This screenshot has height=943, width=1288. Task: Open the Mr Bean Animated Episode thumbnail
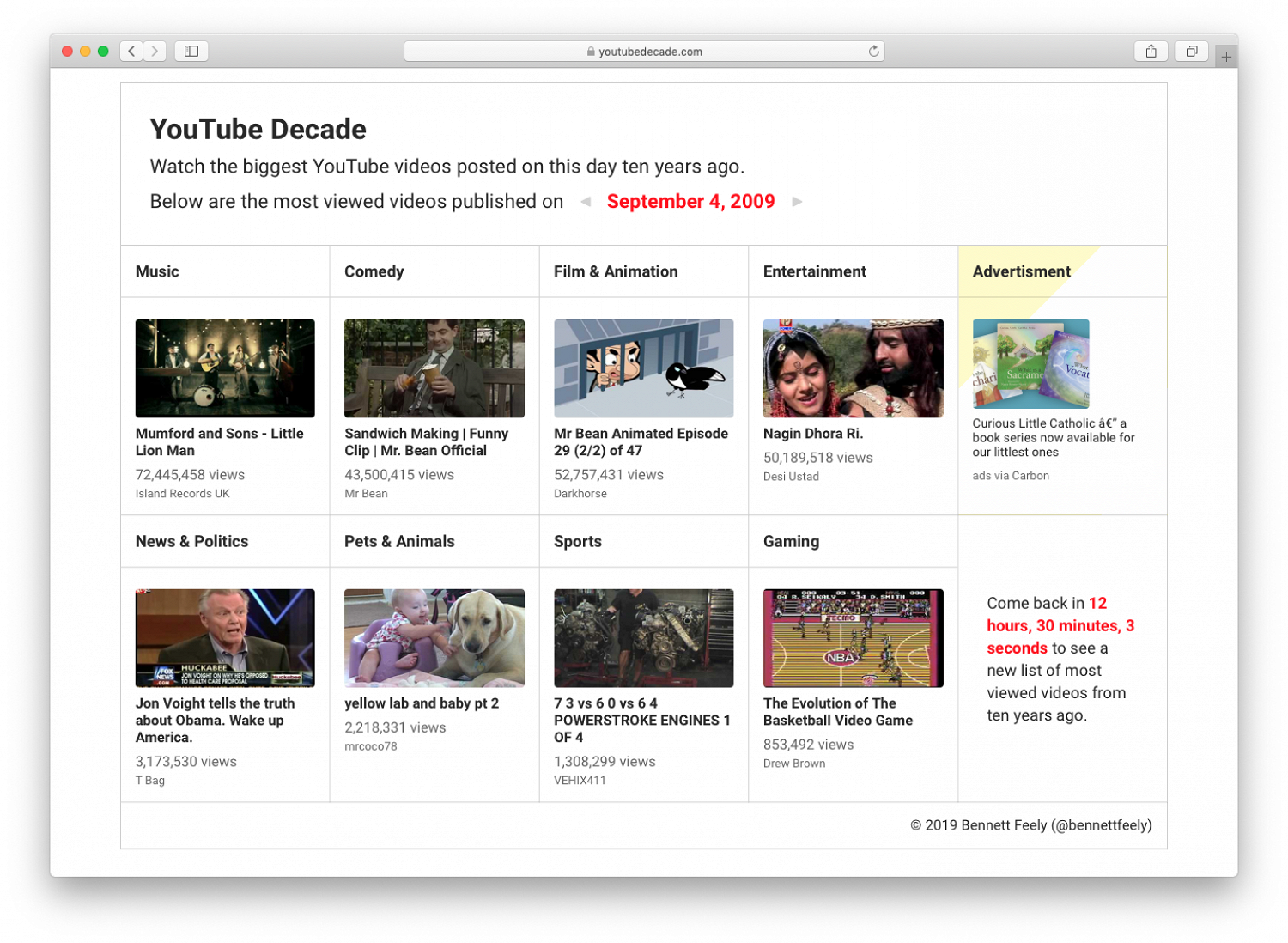coord(644,368)
